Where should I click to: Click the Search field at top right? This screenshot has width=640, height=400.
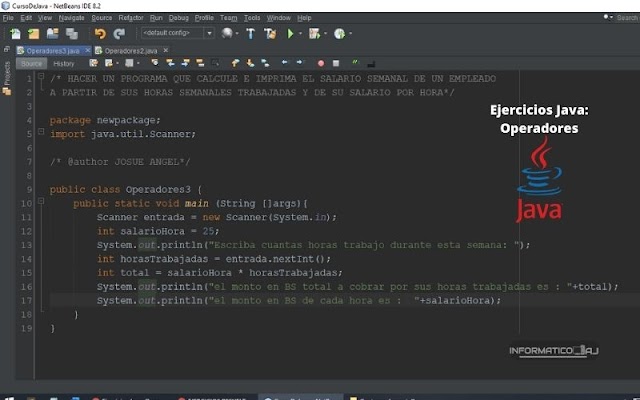pos(627,18)
